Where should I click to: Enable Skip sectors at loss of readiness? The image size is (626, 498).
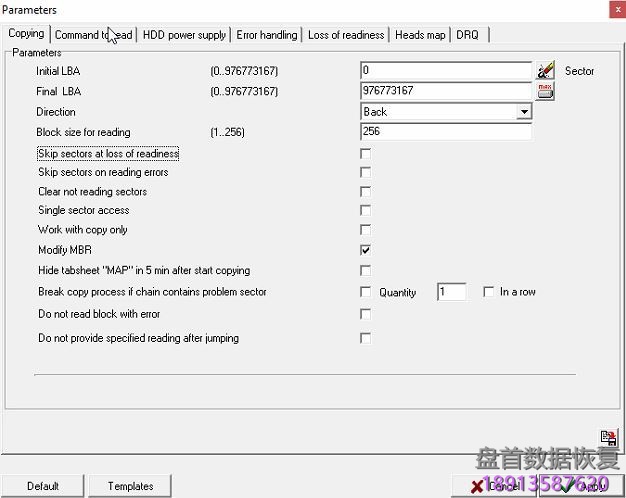365,154
